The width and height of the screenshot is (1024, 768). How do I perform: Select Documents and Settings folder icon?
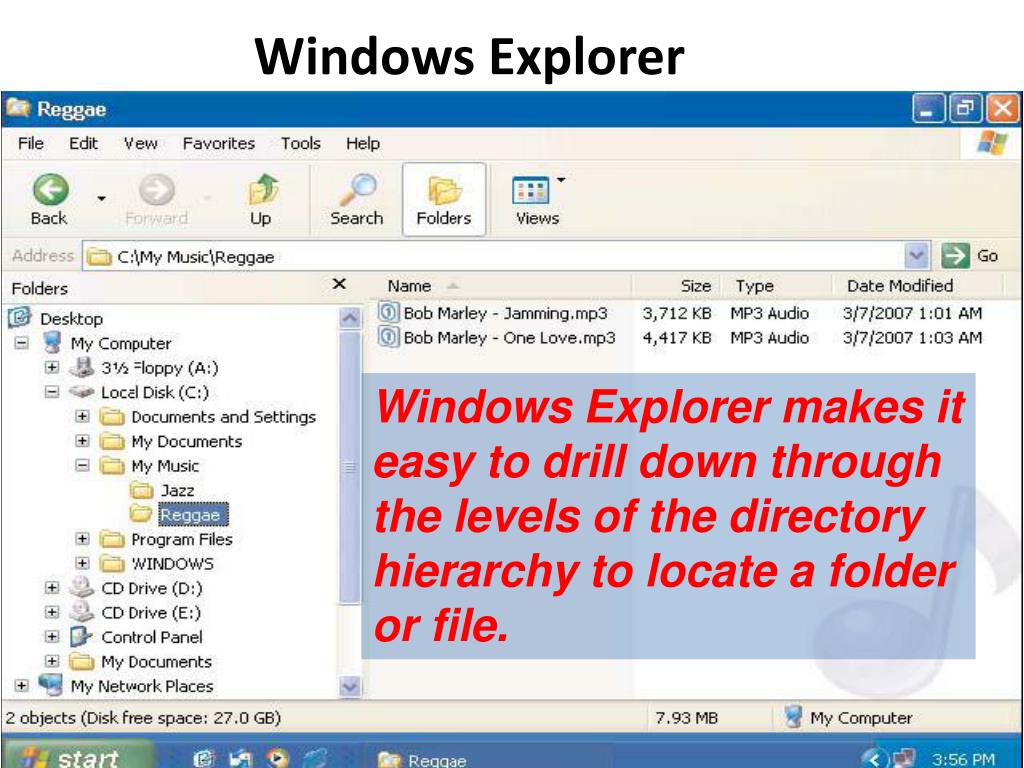(112, 416)
